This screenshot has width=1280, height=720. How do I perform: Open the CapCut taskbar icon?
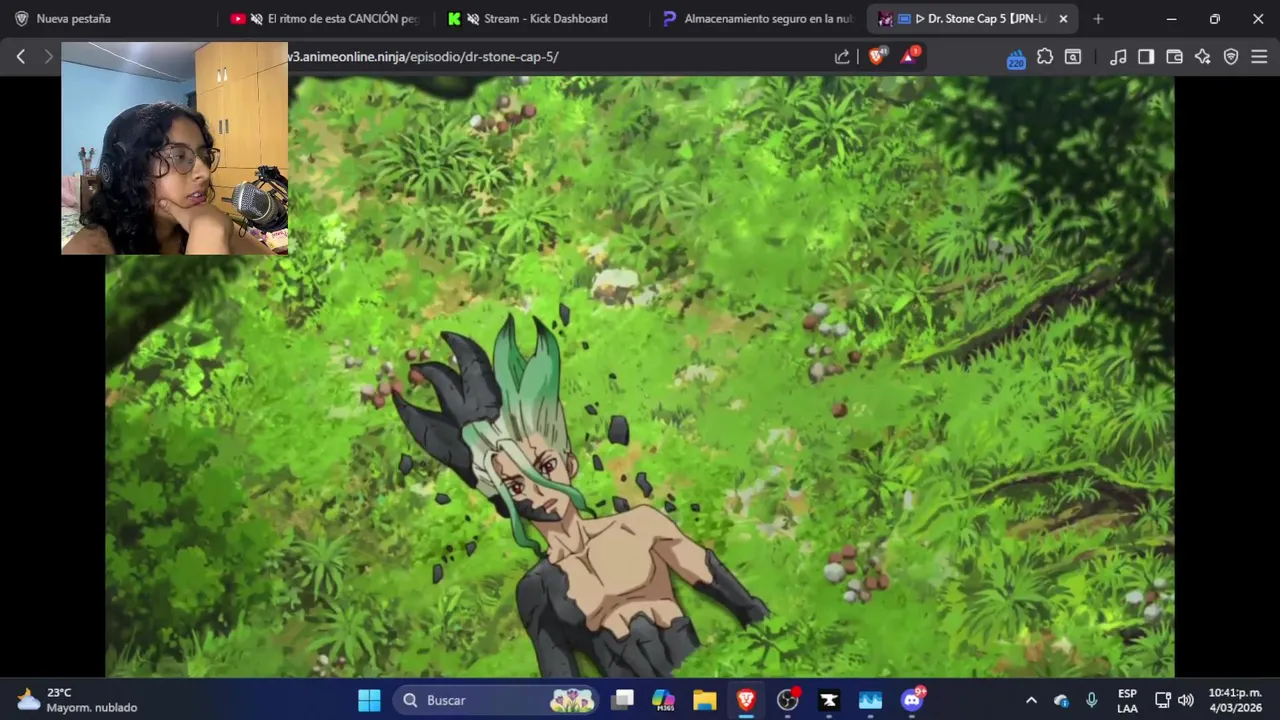[x=829, y=700]
